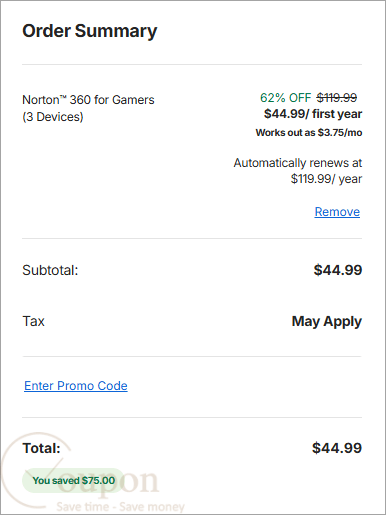Open the Enter Promo Code link
This screenshot has width=386, height=515.
point(76,386)
